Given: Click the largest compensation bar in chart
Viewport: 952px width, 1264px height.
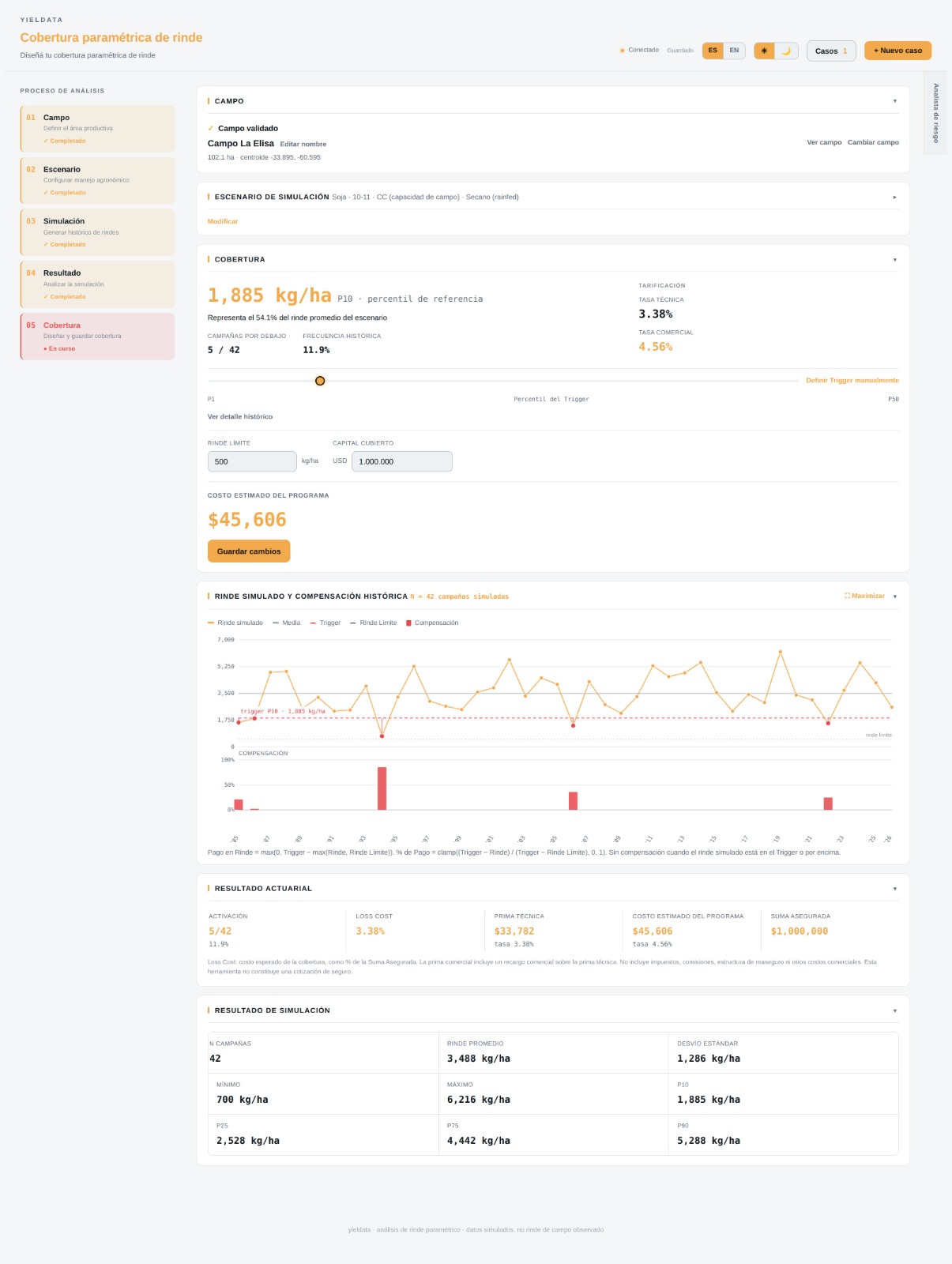Looking at the screenshot, I should click(382, 788).
